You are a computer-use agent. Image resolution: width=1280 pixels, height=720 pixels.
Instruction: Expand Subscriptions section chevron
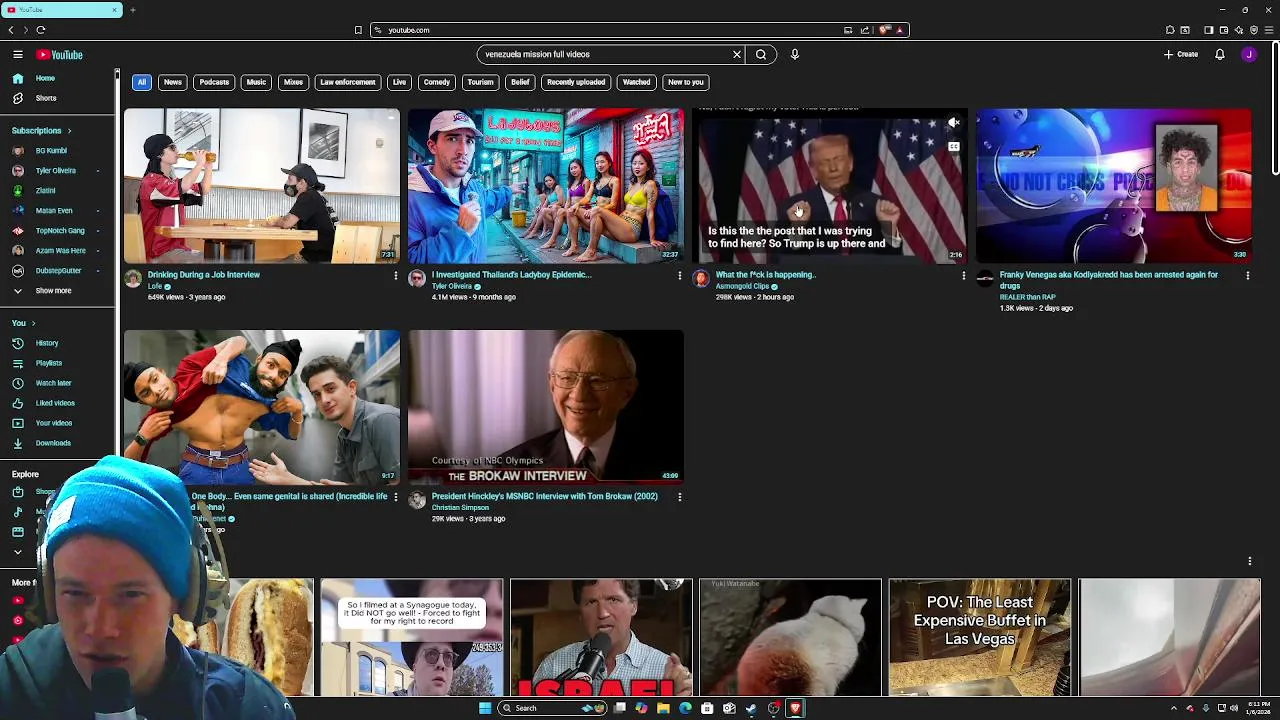[69, 131]
